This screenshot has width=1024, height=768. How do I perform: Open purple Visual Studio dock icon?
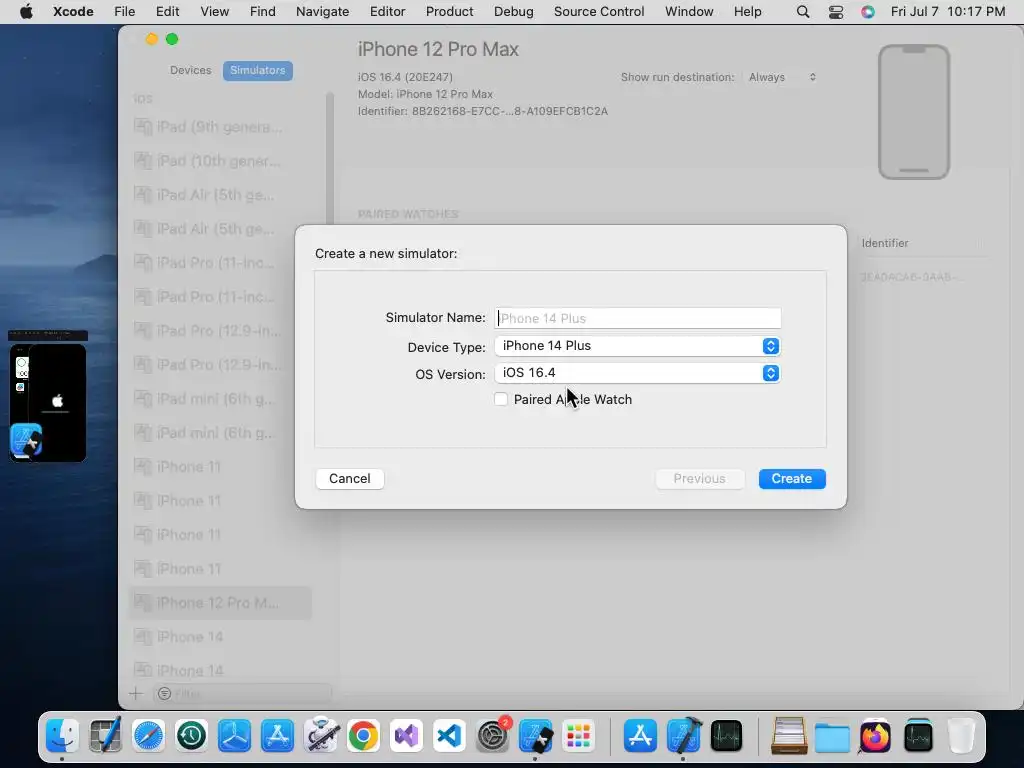(407, 736)
